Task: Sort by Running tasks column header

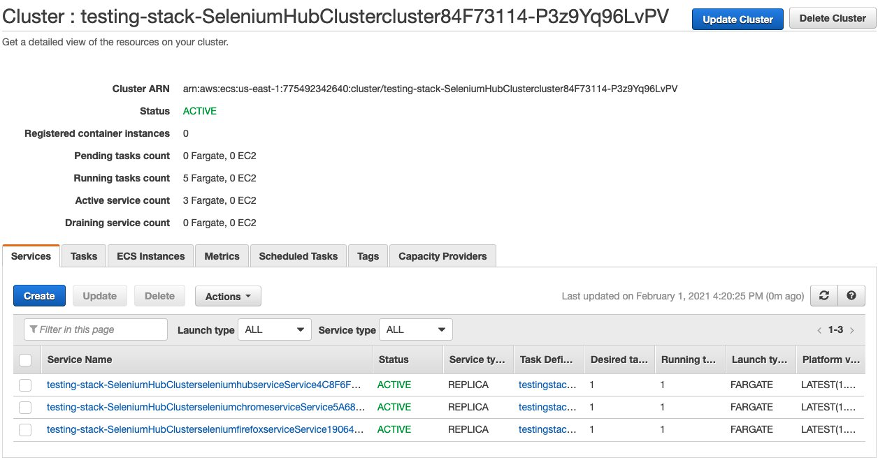Action: click(688, 360)
